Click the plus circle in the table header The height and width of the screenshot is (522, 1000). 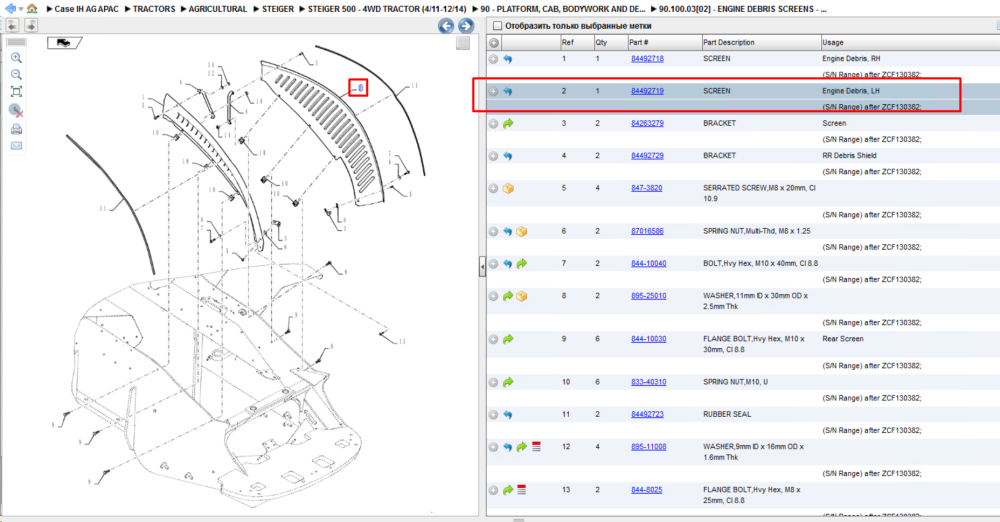pos(494,43)
